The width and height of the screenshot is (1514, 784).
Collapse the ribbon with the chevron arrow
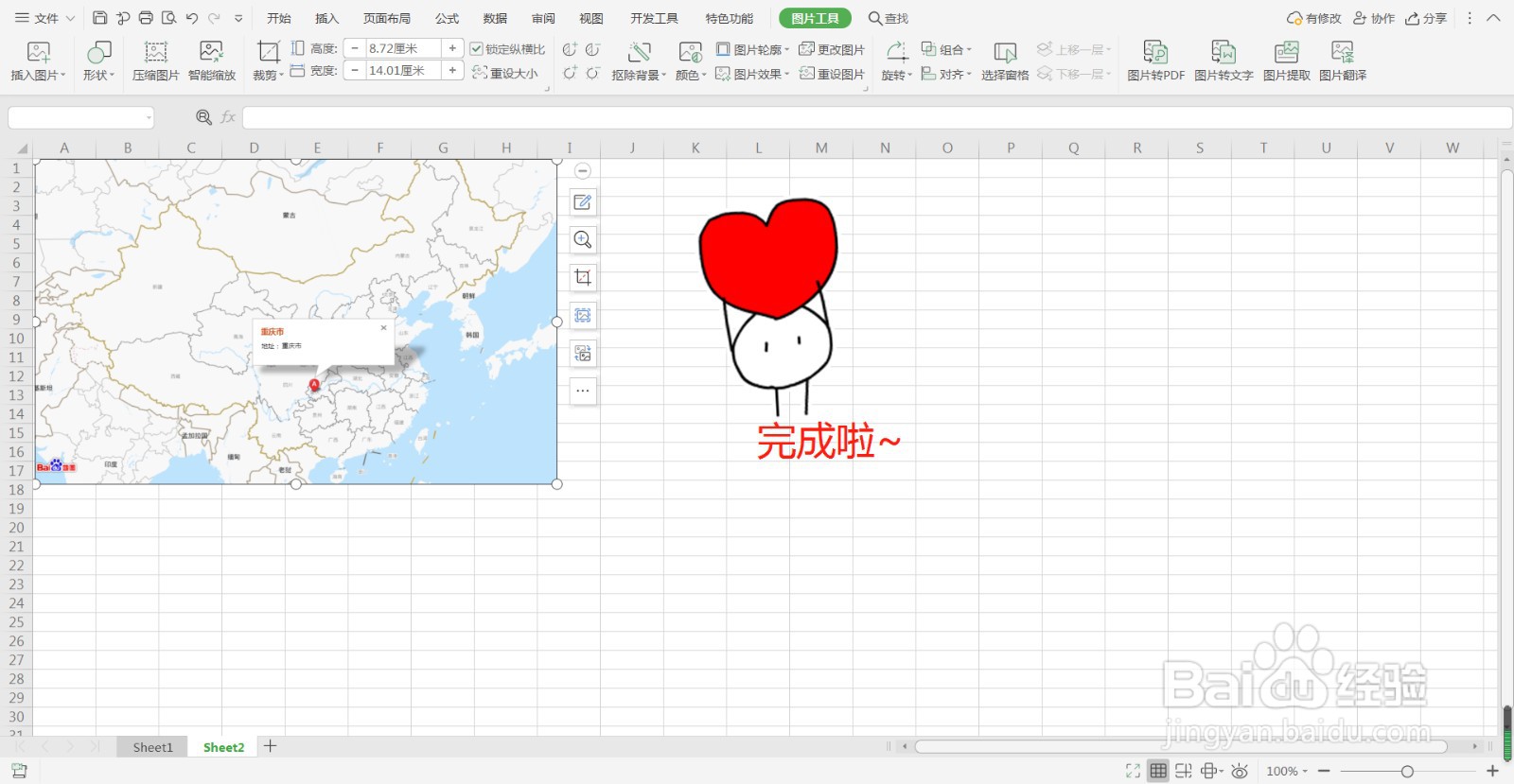tap(1493, 18)
